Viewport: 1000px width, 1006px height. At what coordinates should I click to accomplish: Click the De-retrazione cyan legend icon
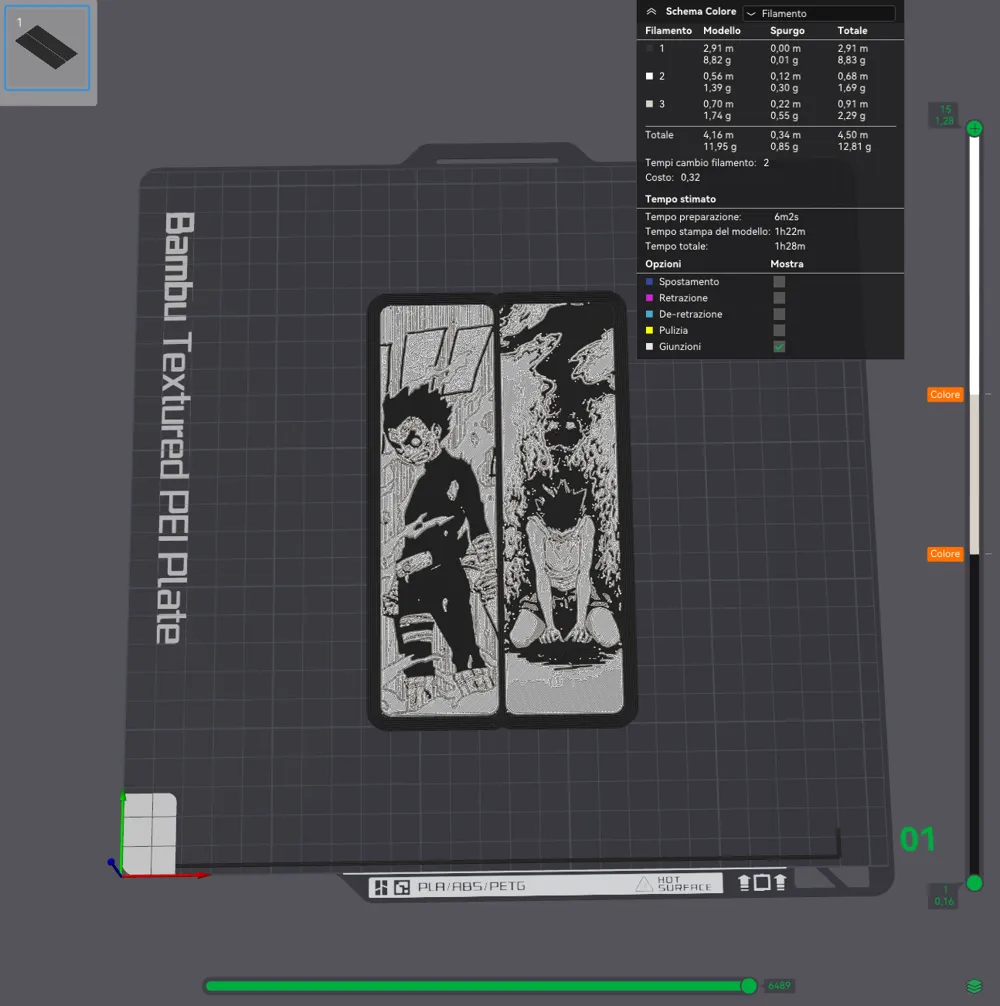pyautogui.click(x=649, y=314)
